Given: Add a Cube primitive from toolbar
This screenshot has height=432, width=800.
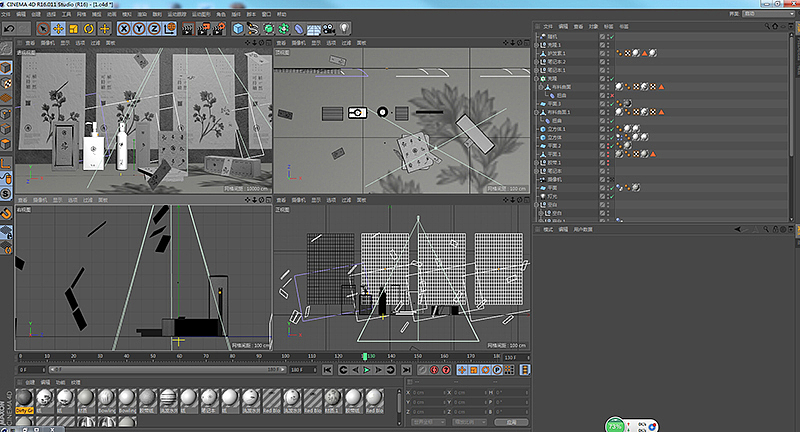Looking at the screenshot, I should click(x=238, y=28).
